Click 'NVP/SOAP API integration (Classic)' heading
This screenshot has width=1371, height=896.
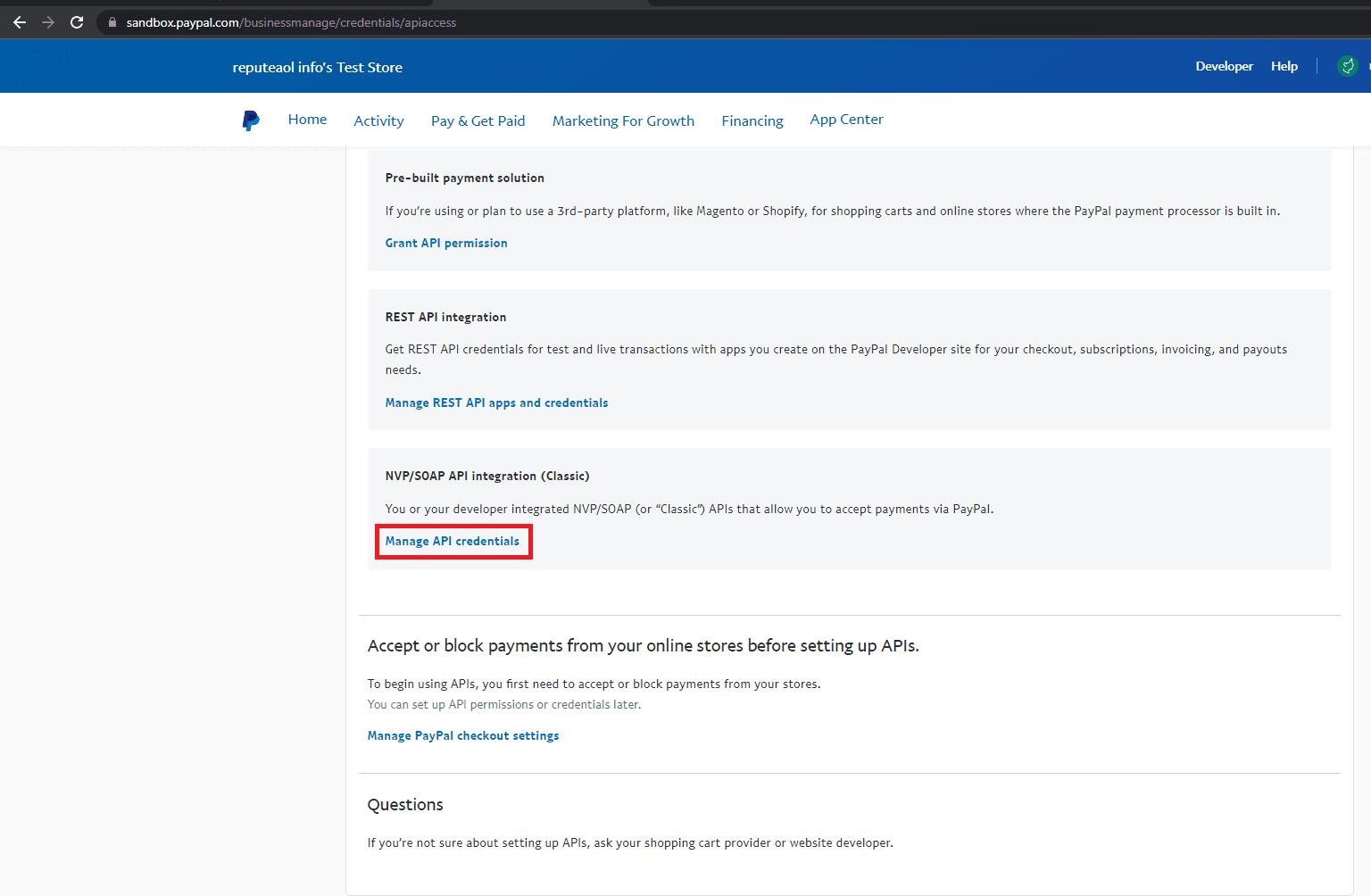point(487,476)
